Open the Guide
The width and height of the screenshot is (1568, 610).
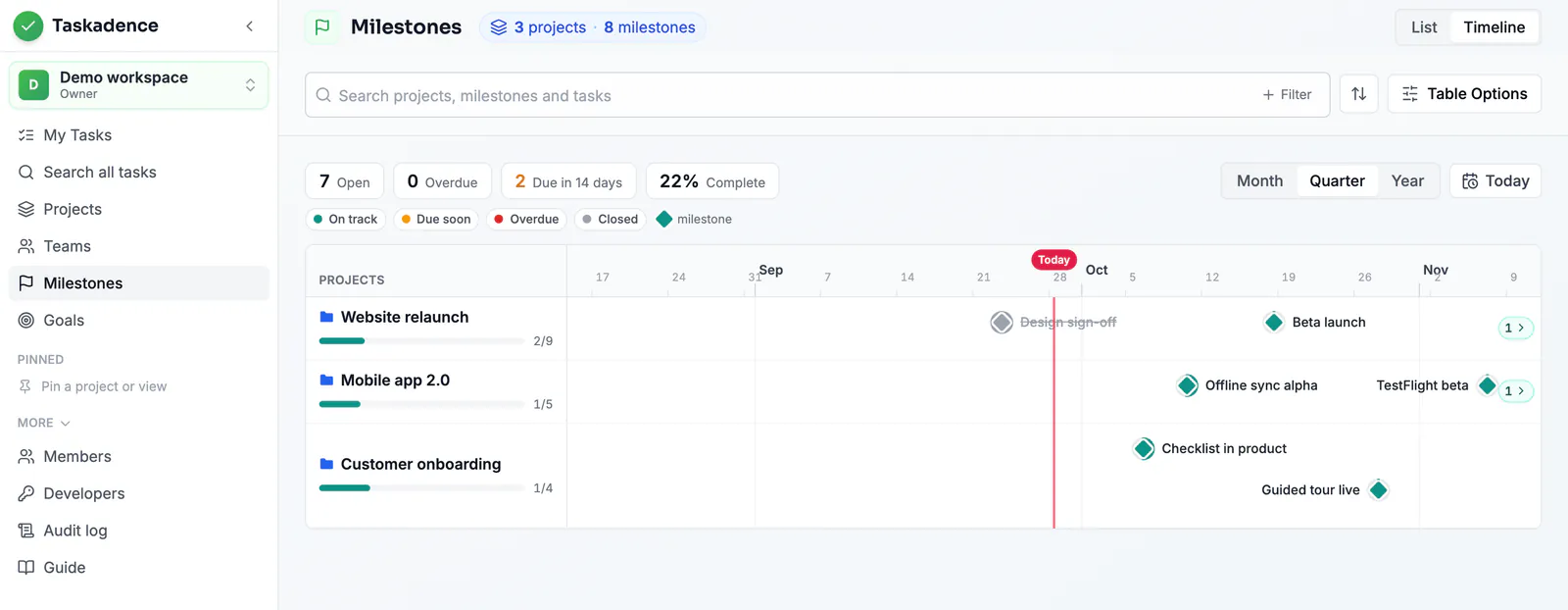coord(138,568)
